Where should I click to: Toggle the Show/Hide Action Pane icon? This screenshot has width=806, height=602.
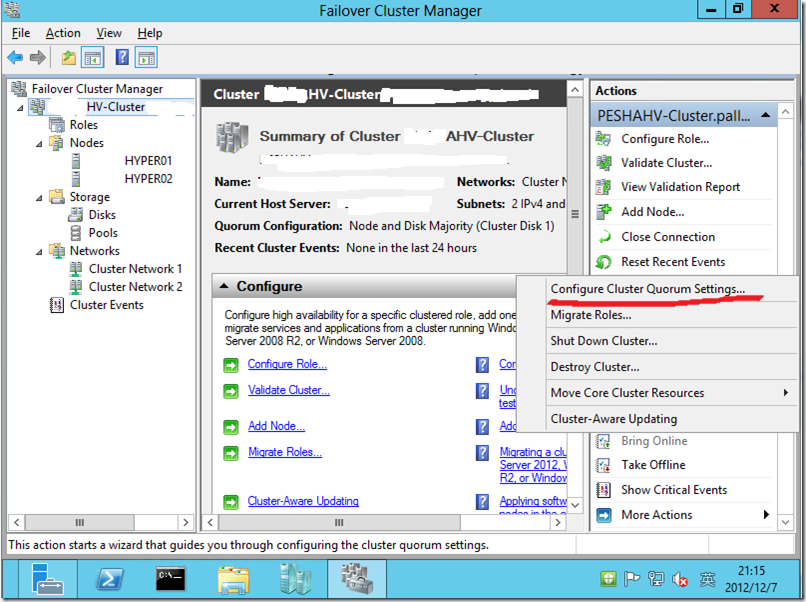(x=146, y=58)
